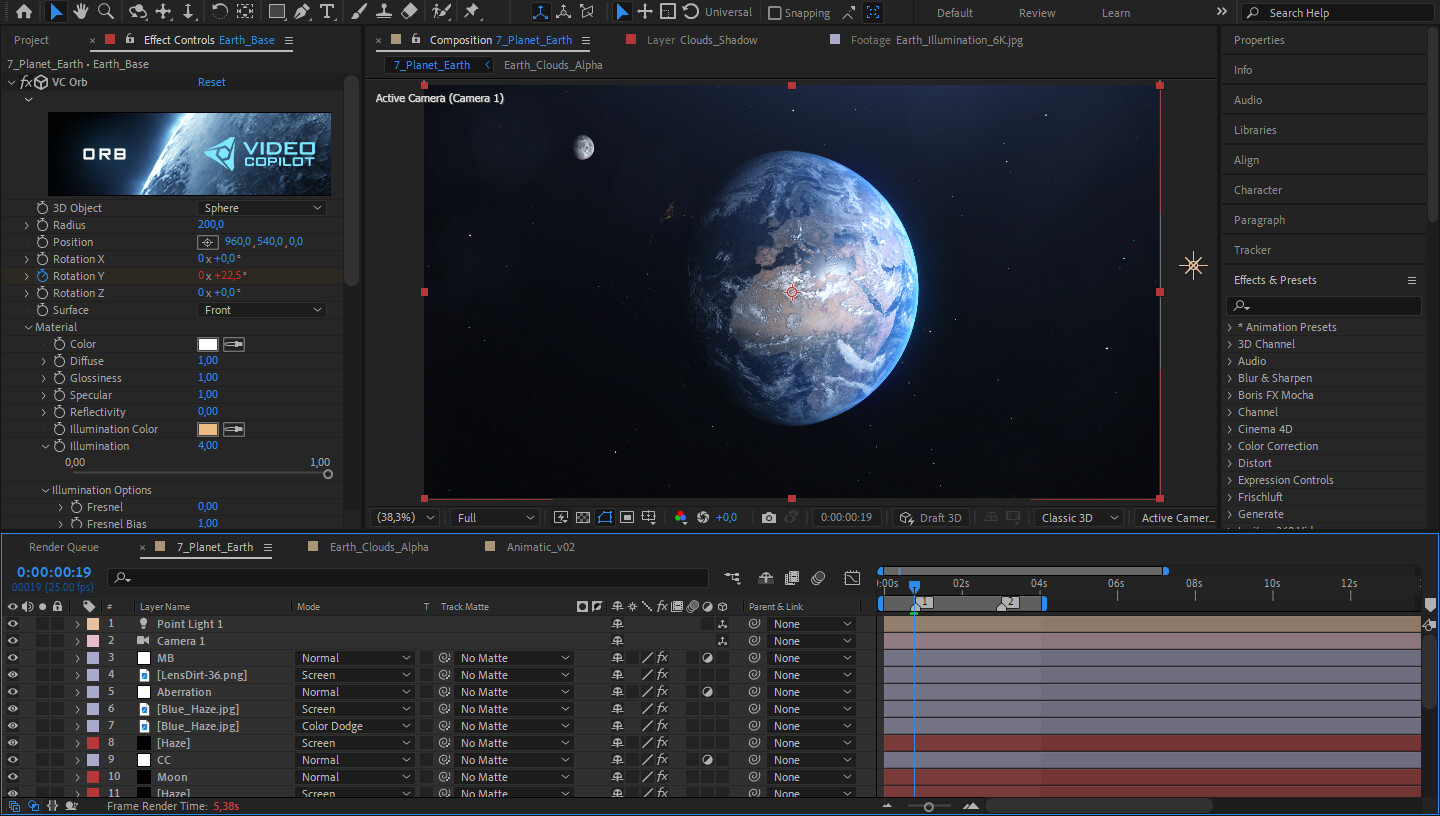This screenshot has height=816, width=1440.
Task: Select the Orbit camera tool
Action: [x=139, y=12]
